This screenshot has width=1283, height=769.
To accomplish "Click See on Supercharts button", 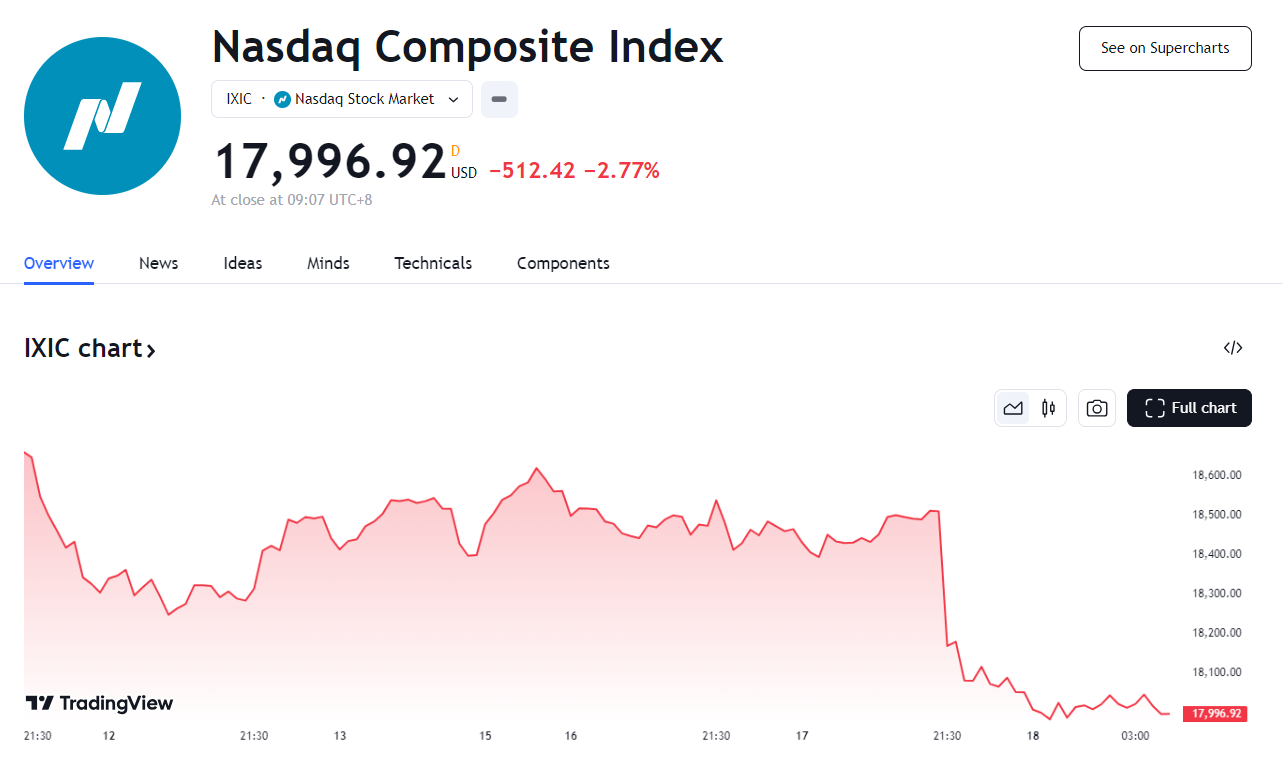I will click(1165, 48).
